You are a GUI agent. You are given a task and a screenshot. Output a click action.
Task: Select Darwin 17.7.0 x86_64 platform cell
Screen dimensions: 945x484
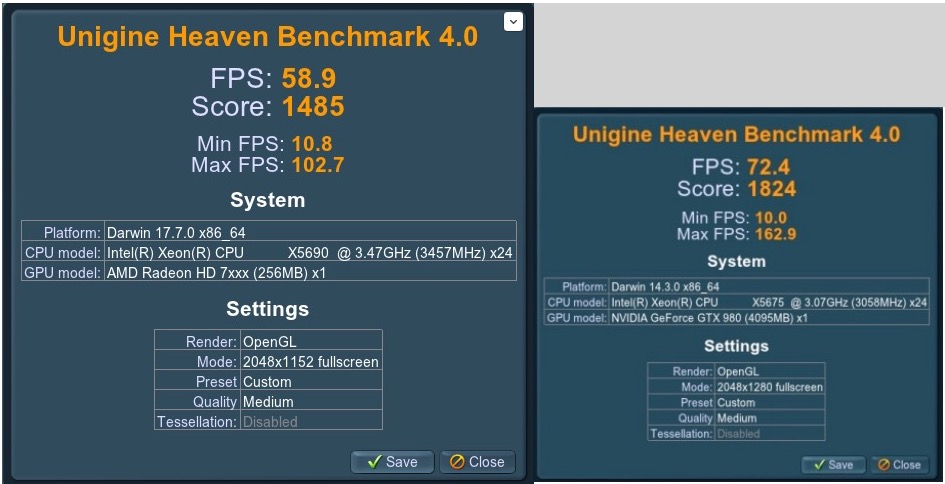tap(310, 232)
